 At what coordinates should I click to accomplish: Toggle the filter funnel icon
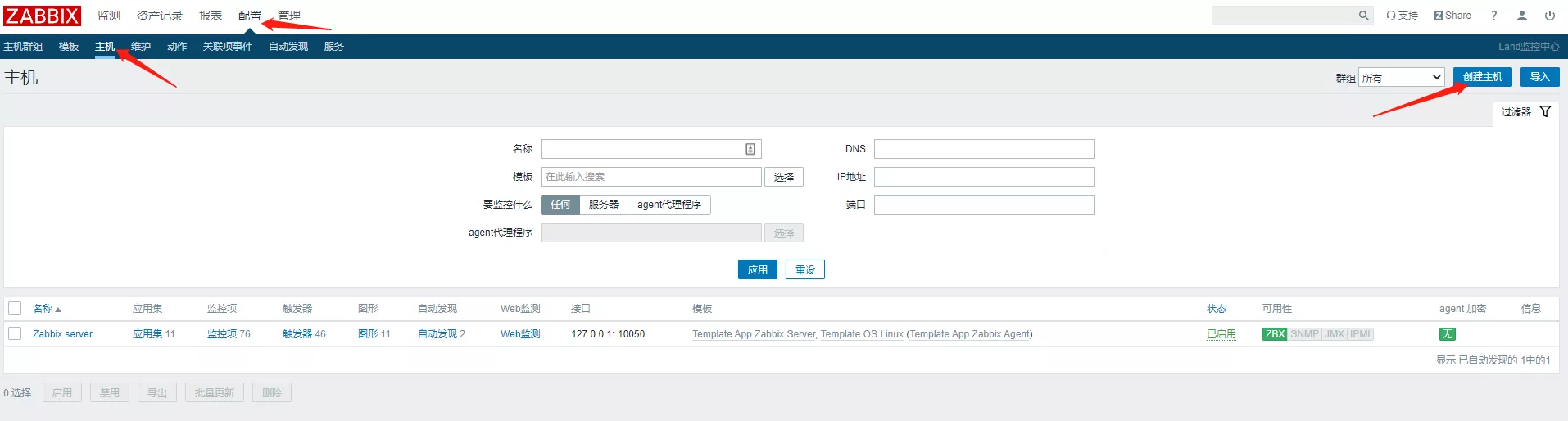[1545, 111]
